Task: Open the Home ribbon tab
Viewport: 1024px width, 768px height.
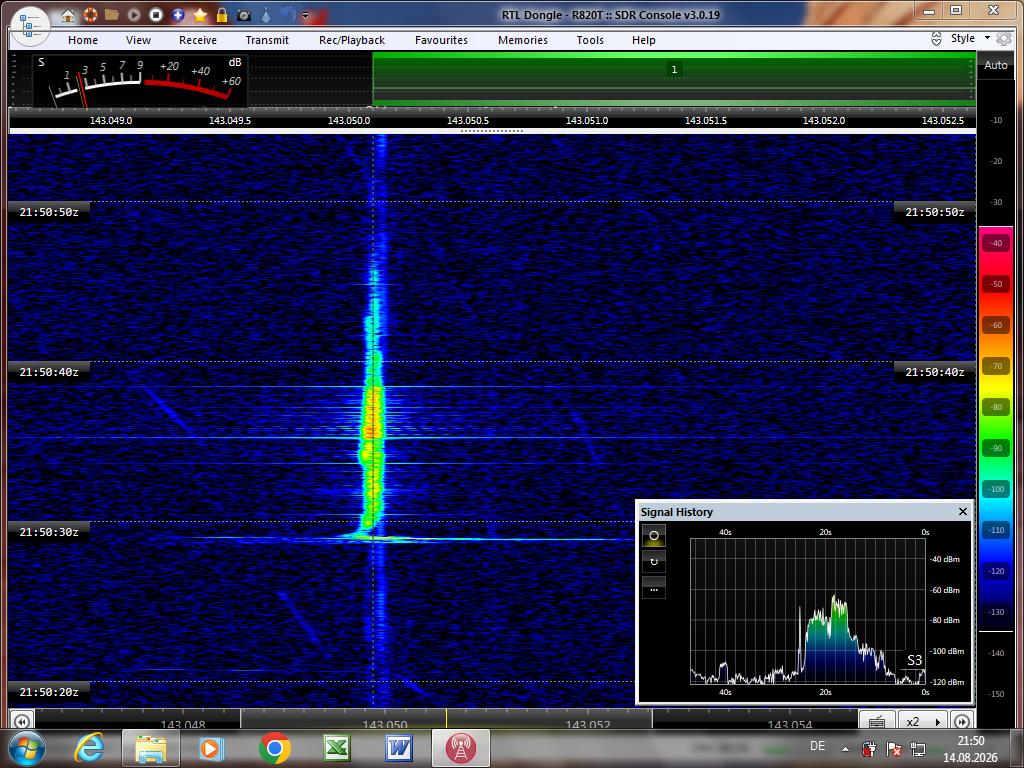Action: point(83,40)
